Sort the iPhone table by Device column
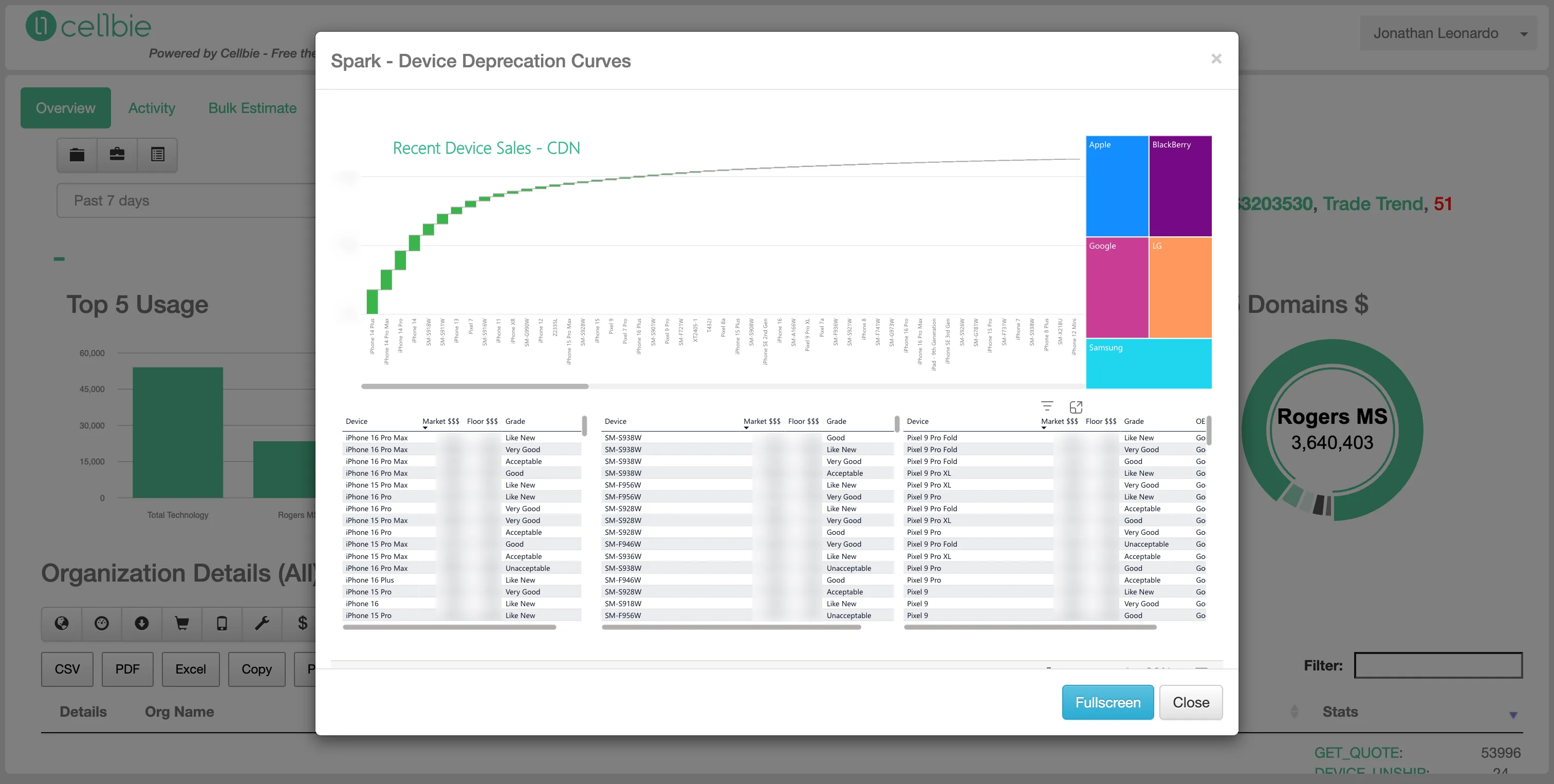1554x784 pixels. (x=357, y=422)
